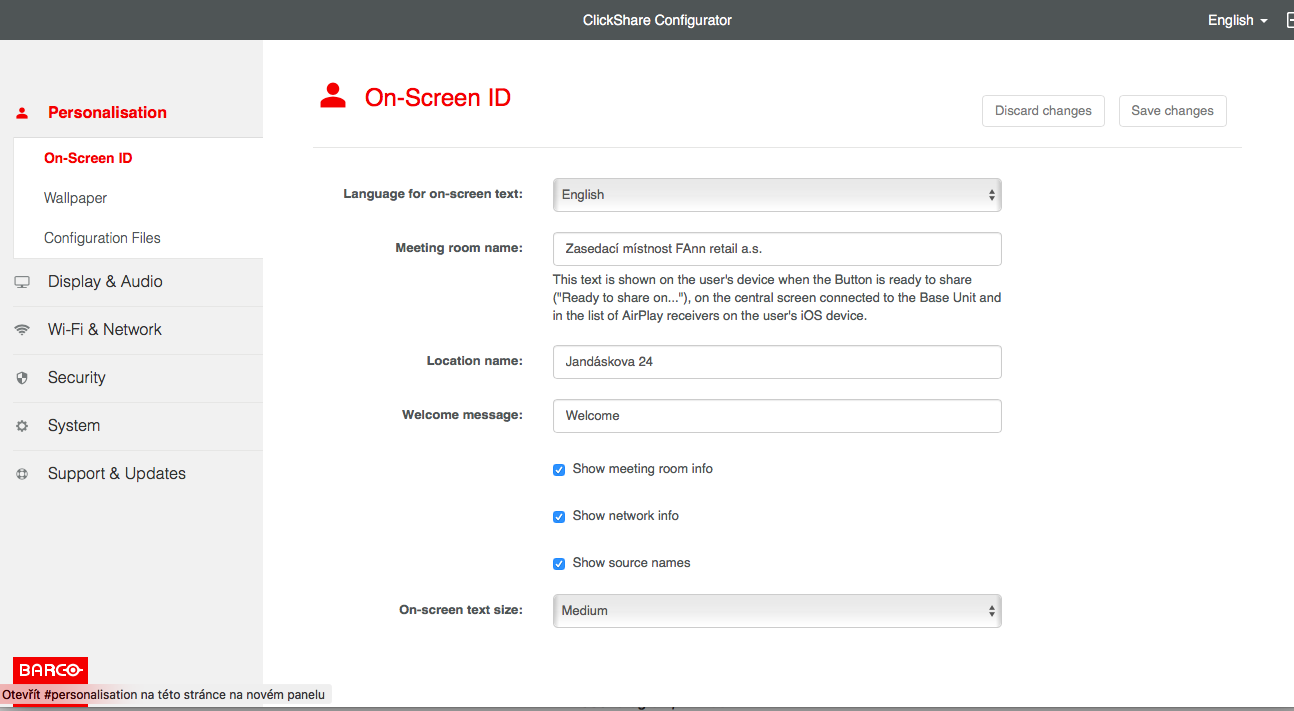Open the English language menu in header

pos(1237,20)
